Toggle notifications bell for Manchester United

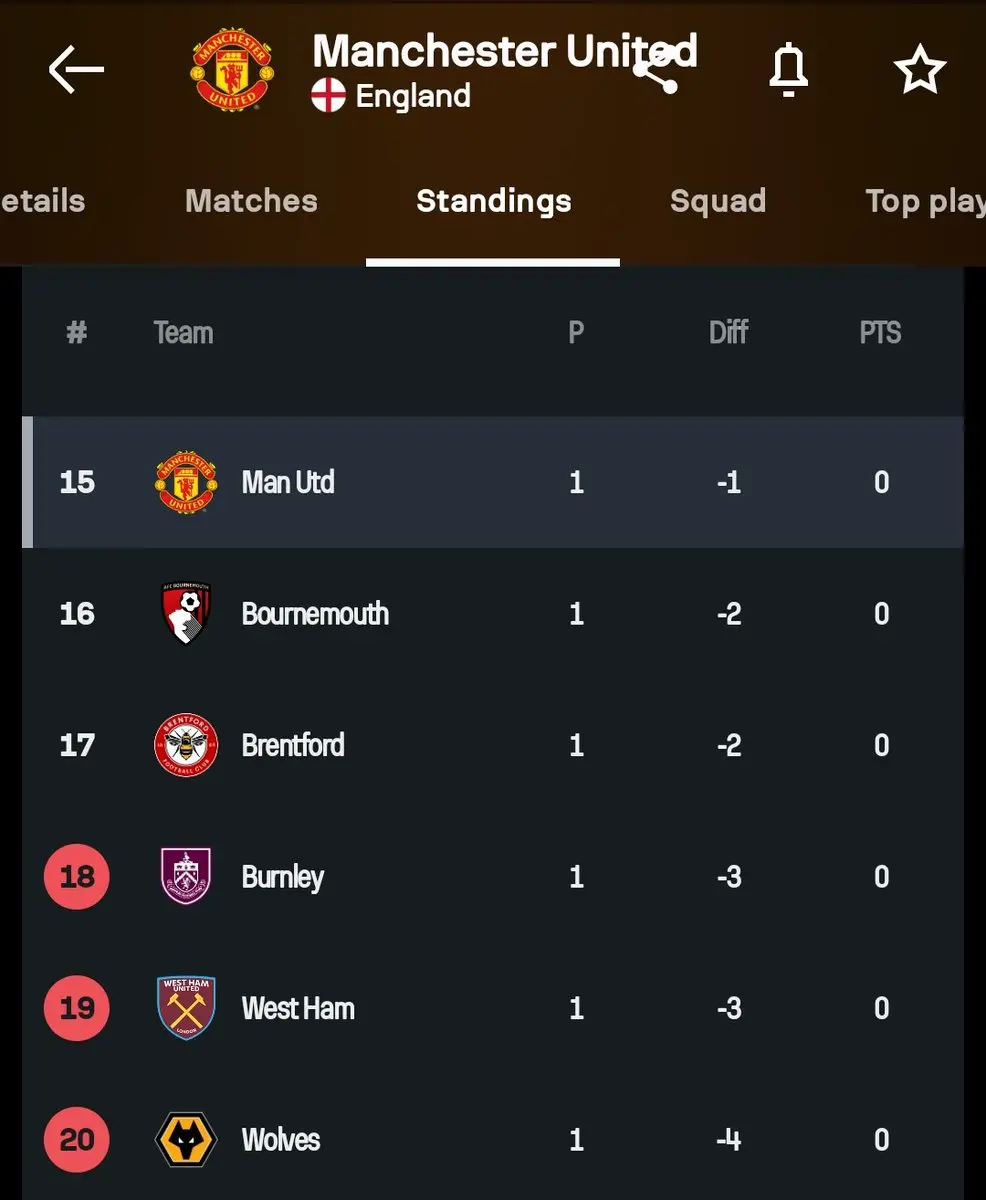788,70
